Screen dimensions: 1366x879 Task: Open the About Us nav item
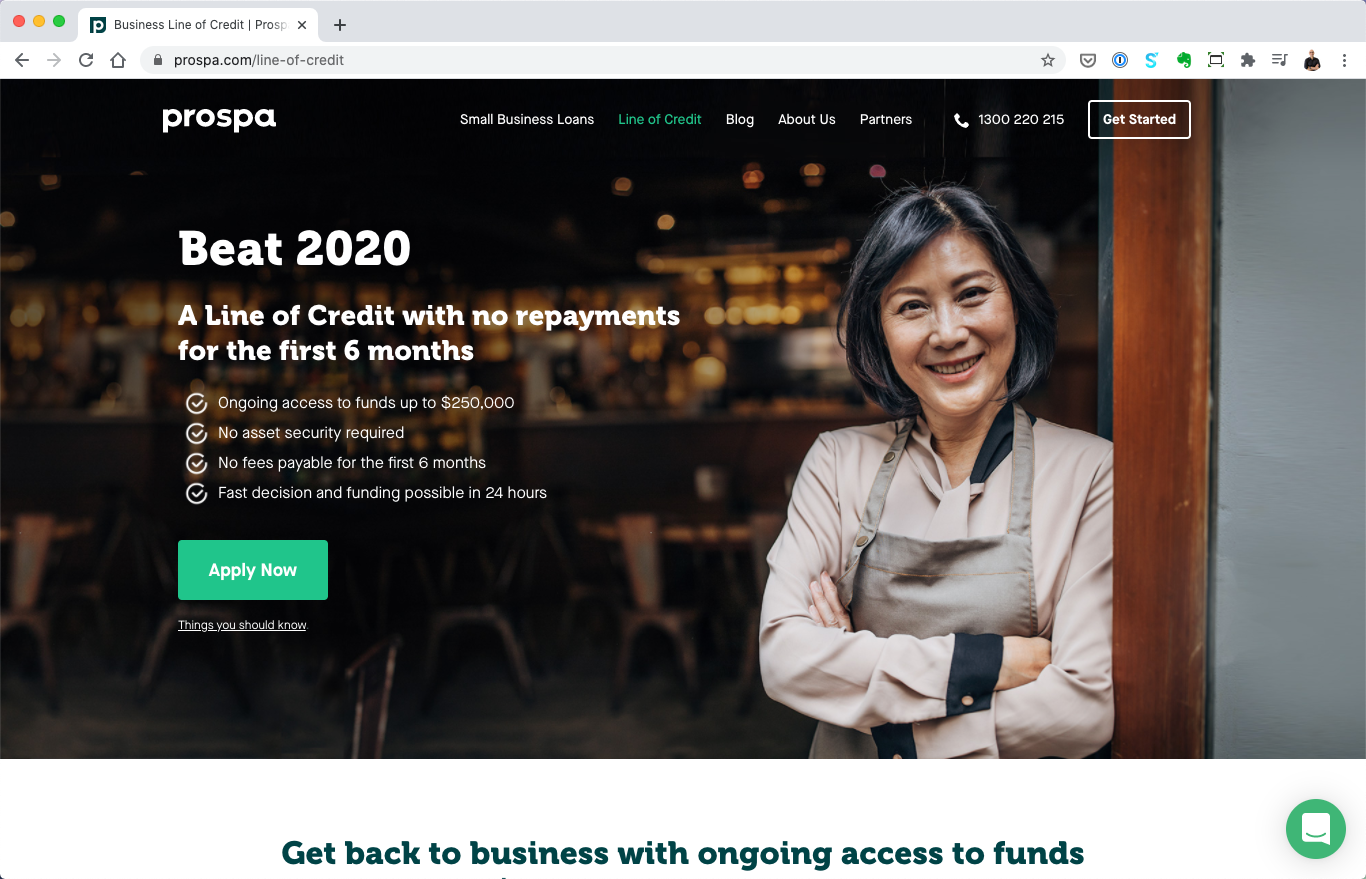807,119
